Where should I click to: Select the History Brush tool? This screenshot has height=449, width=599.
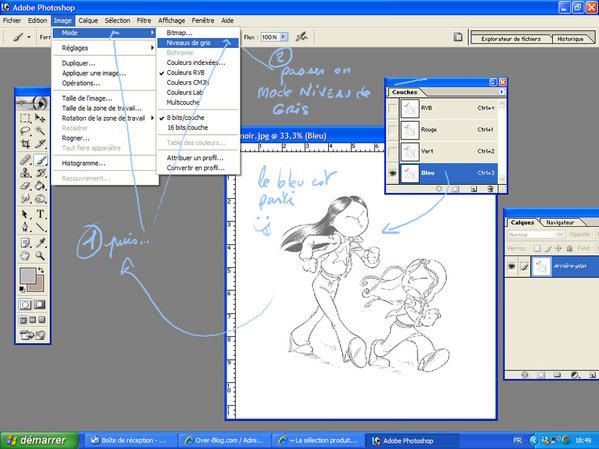[40, 173]
